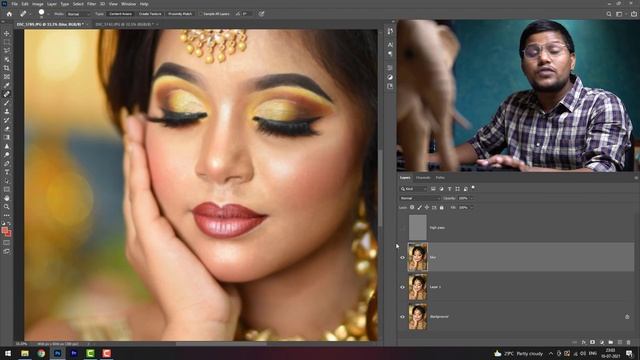Open the Opacity slider dropdown arrow
This screenshot has height=360, width=640.
472,198
